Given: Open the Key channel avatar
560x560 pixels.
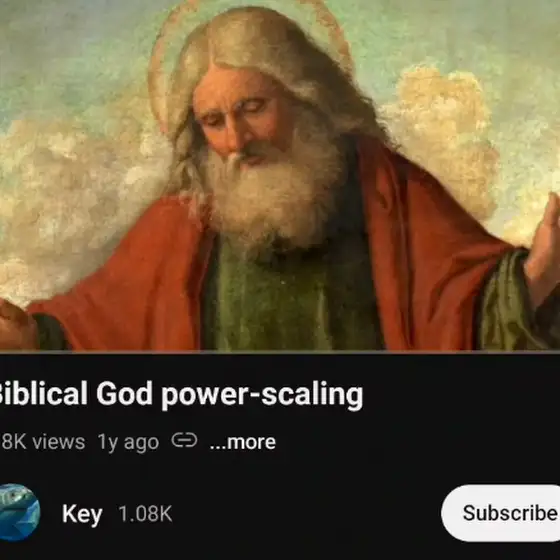Looking at the screenshot, I should coord(18,512).
